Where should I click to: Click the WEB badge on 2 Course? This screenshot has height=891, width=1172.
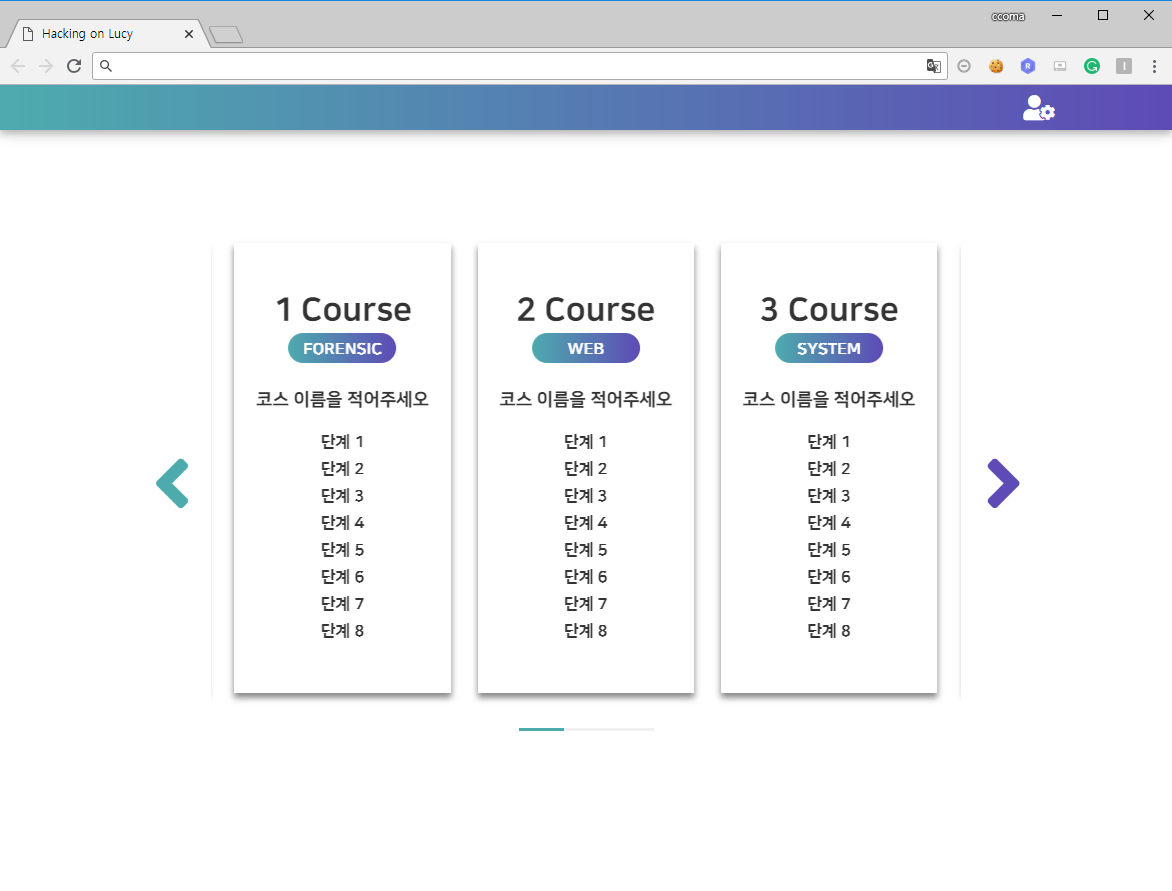(585, 348)
